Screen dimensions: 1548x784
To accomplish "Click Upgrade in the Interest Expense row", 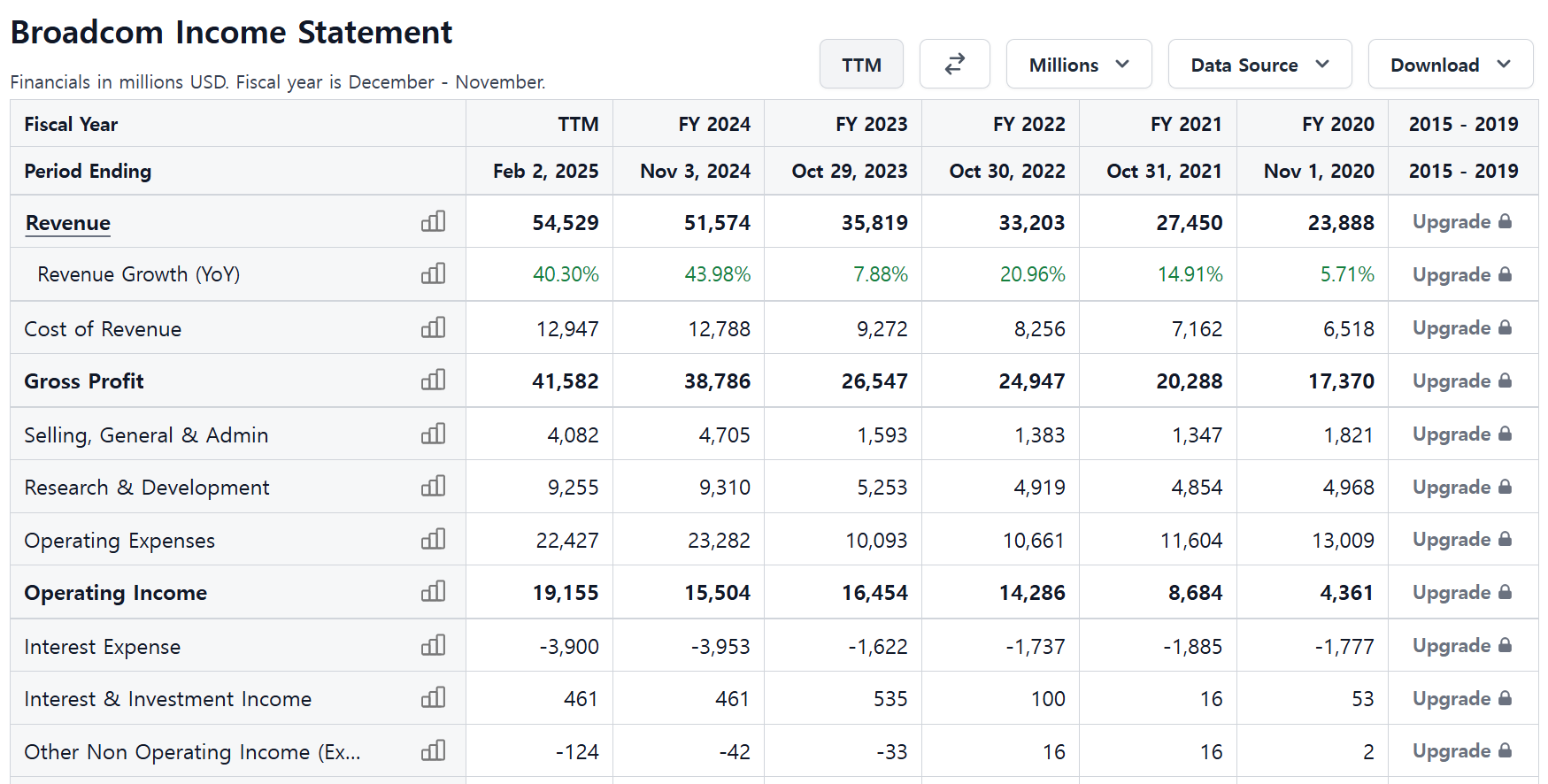I will pyautogui.click(x=1462, y=646).
